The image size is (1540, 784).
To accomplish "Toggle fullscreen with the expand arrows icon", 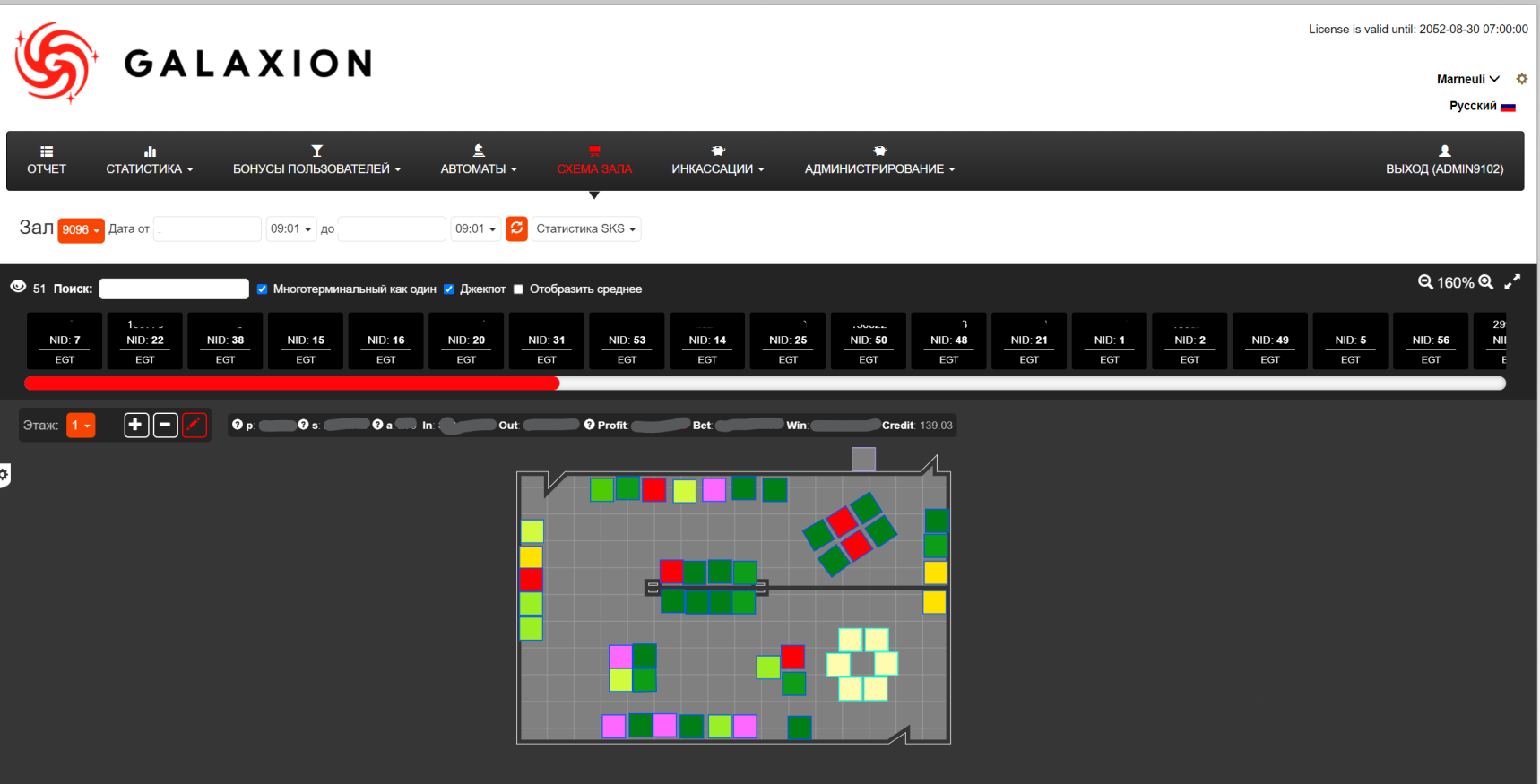I will point(1512,282).
